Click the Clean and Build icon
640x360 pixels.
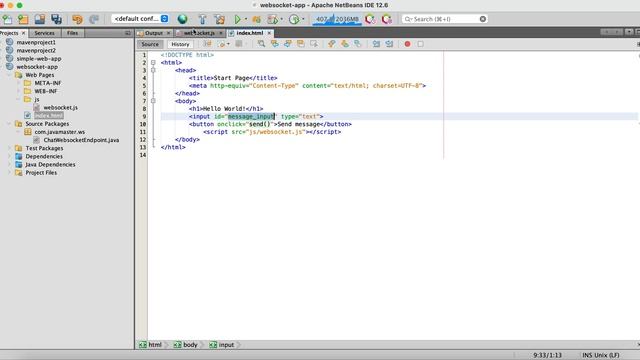click(220, 19)
